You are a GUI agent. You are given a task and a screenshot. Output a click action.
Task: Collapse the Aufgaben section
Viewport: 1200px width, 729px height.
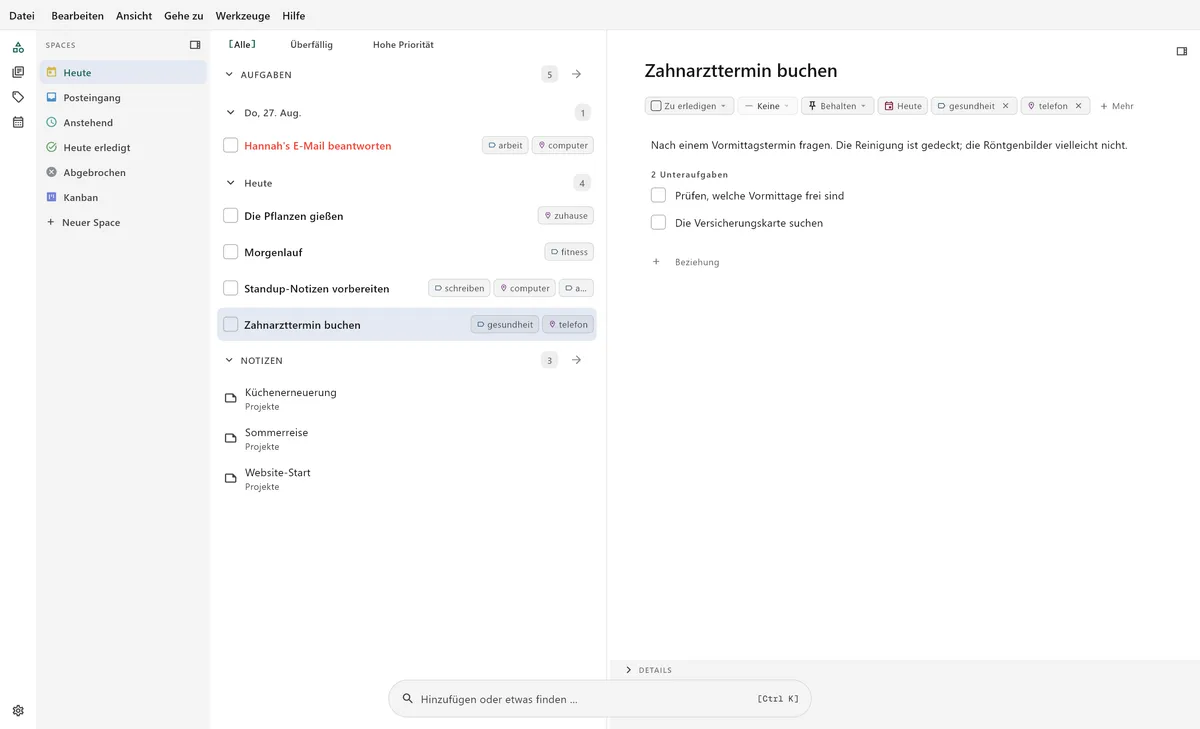229,74
